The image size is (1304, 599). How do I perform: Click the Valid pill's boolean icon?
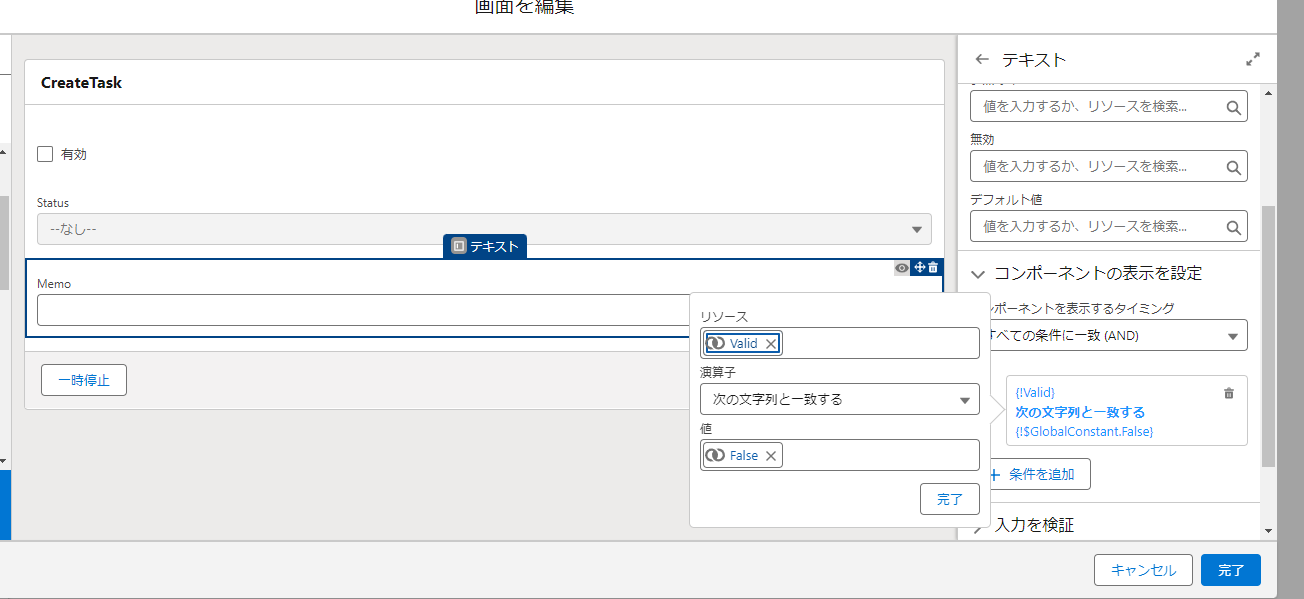[x=716, y=343]
